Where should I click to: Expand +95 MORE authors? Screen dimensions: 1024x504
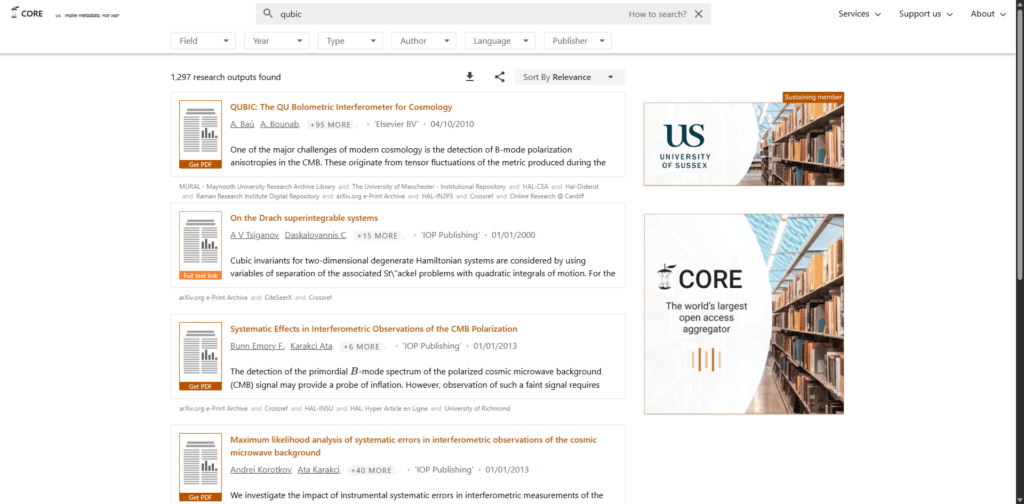[330, 125]
